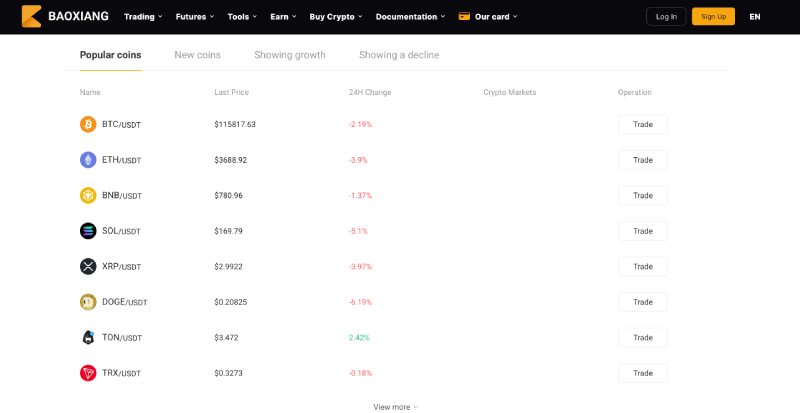Click the BAOXIANG brand name text
The image size is (800, 413).
[78, 16]
